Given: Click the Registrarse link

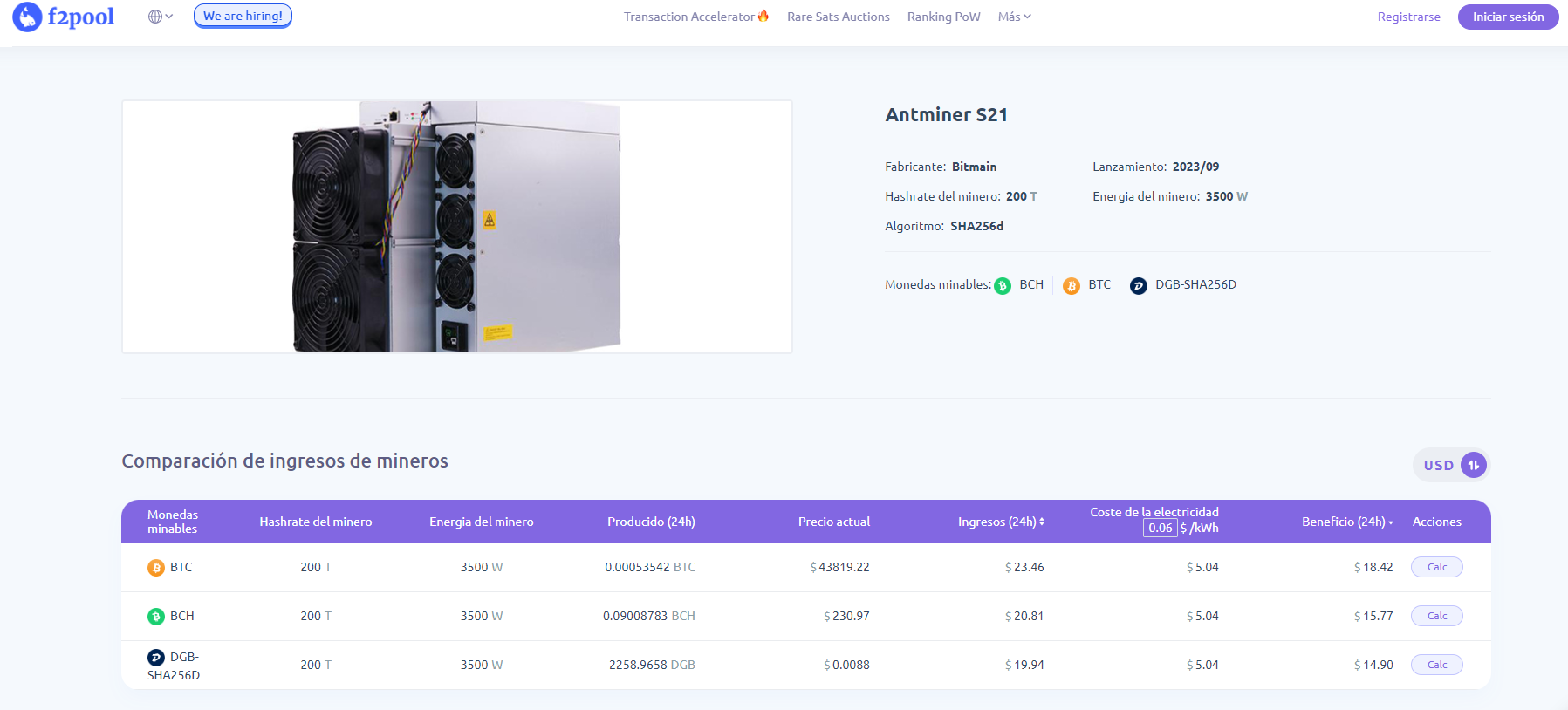Looking at the screenshot, I should pos(1408,17).
